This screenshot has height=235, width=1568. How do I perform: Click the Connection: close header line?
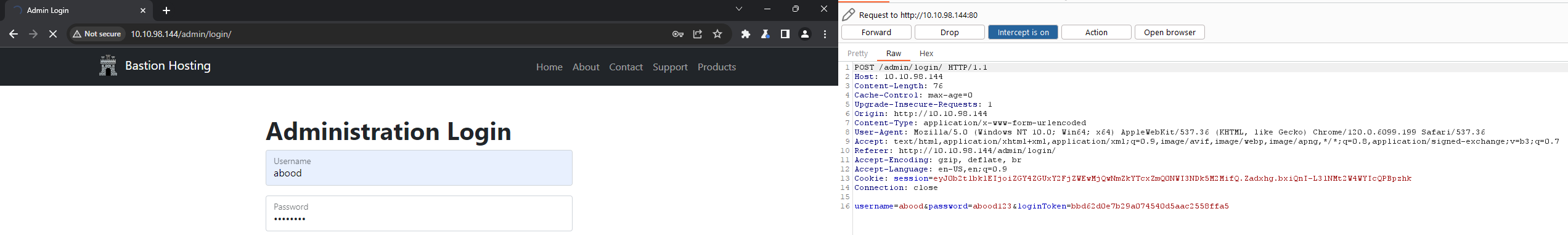point(896,188)
